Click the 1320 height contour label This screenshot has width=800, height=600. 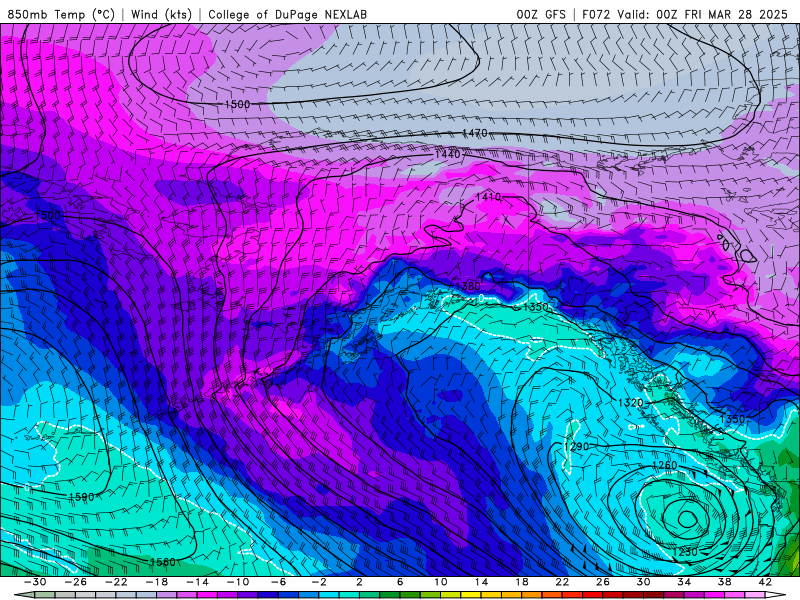coord(631,403)
